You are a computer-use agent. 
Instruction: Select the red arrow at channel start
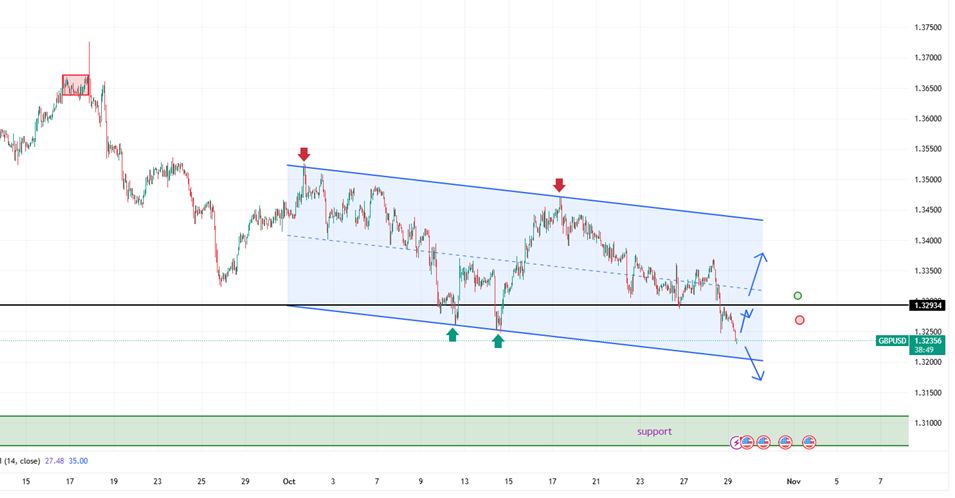point(304,155)
